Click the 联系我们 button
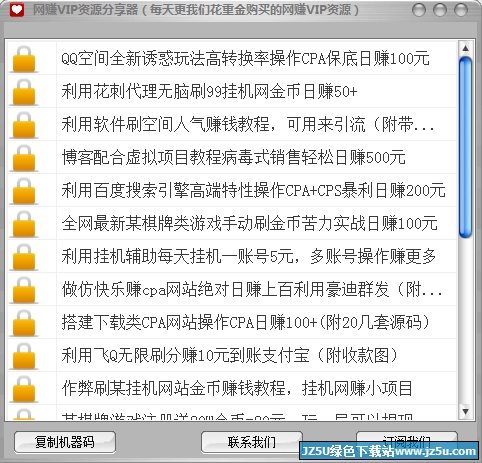 coord(252,442)
